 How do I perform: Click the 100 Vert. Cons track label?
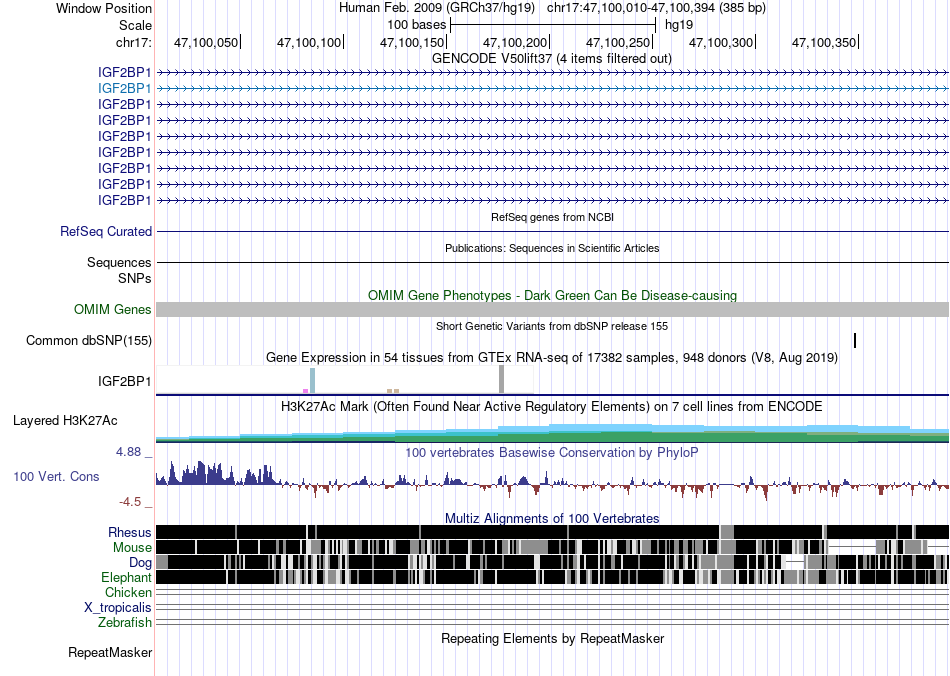pyautogui.click(x=56, y=477)
